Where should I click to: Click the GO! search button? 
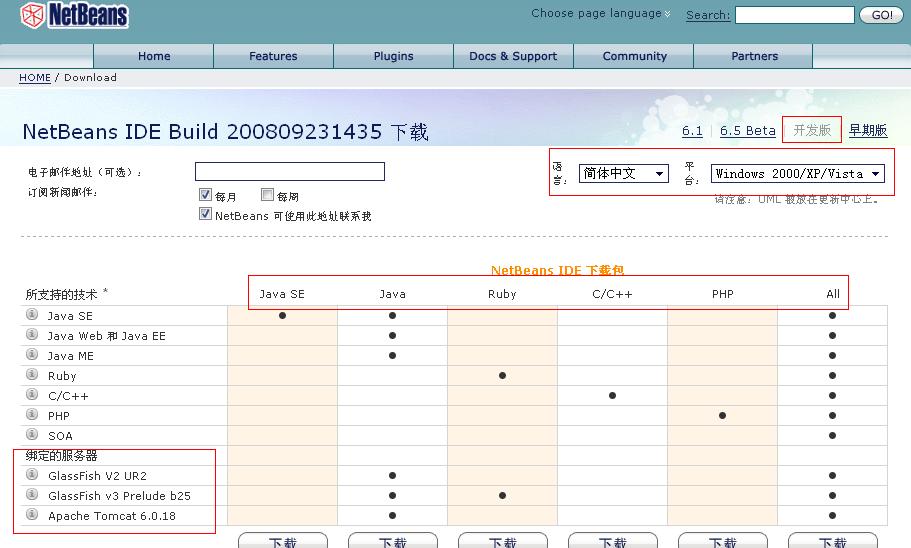pyautogui.click(x=881, y=15)
